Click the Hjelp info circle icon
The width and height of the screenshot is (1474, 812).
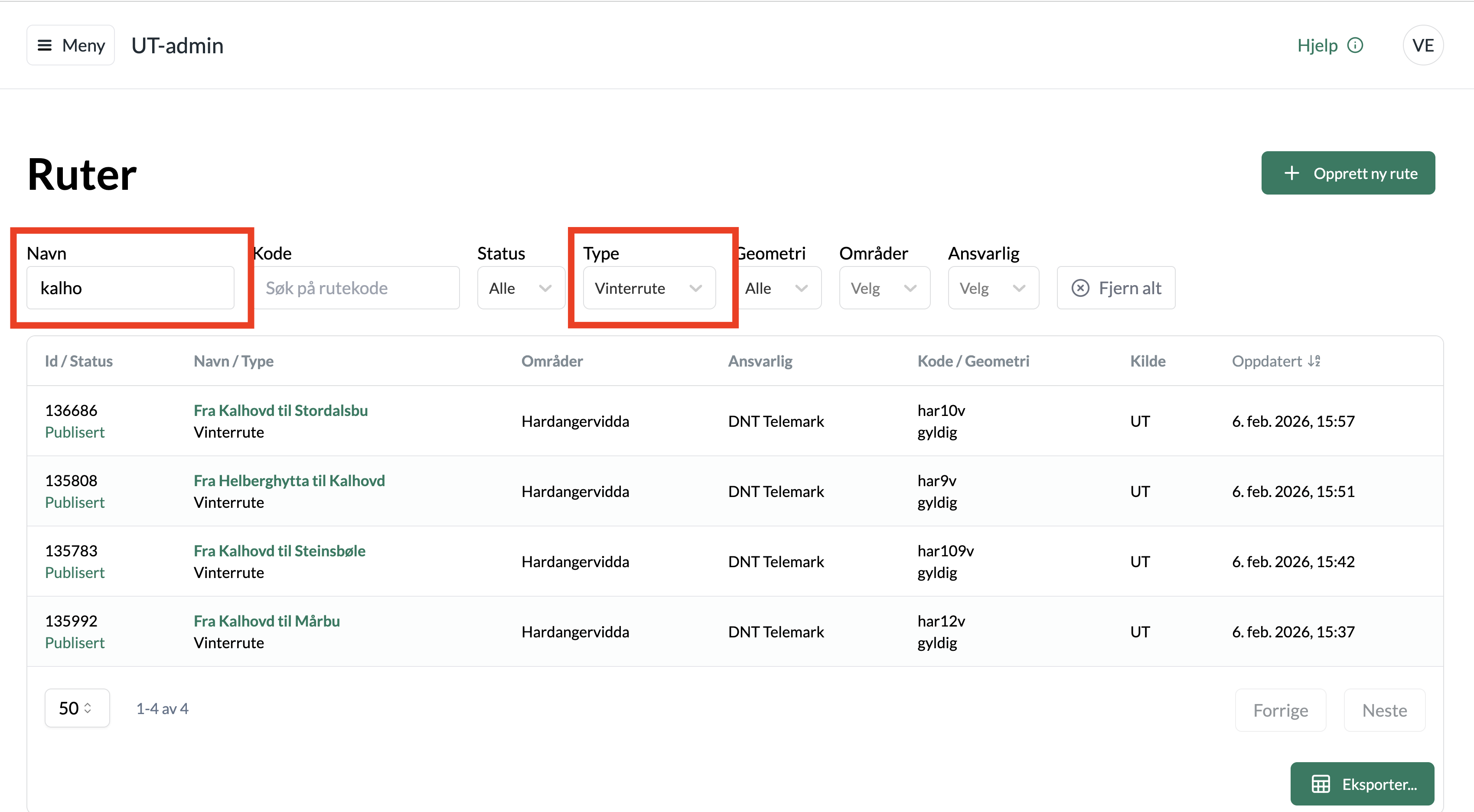[x=1355, y=45]
